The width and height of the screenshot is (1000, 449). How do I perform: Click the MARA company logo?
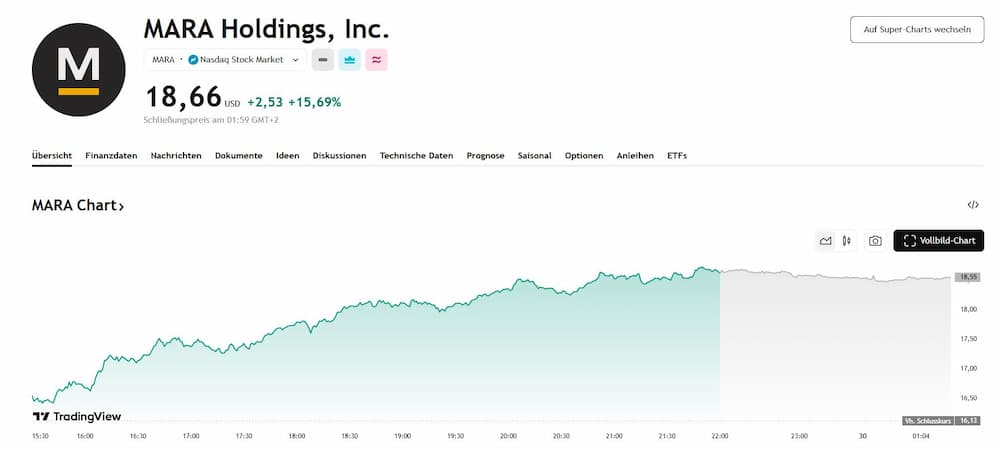(x=79, y=69)
